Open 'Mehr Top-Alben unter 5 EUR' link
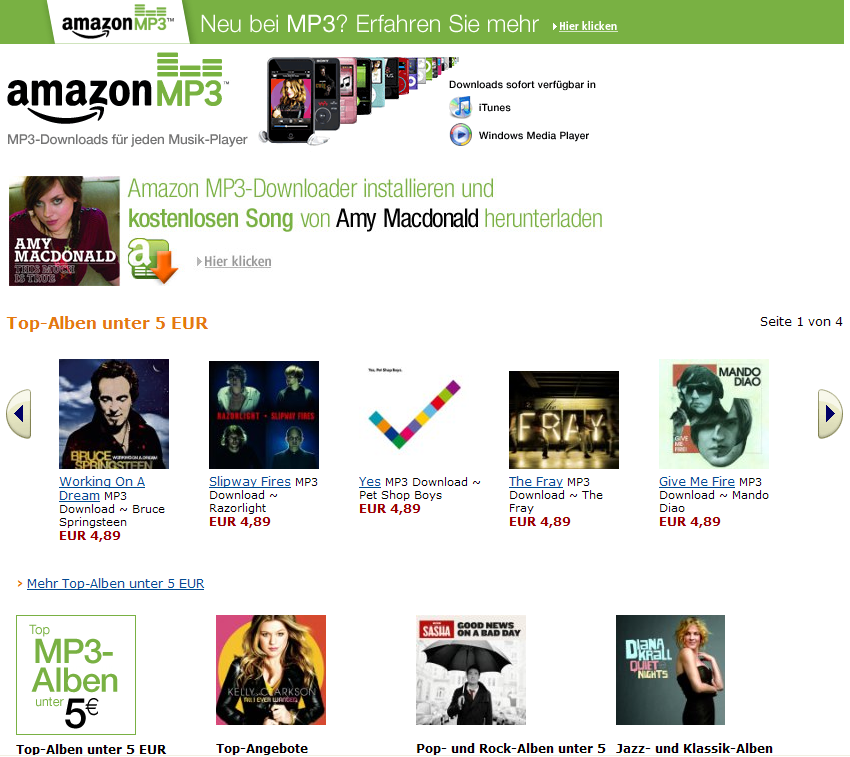850x757 pixels. 115,583
